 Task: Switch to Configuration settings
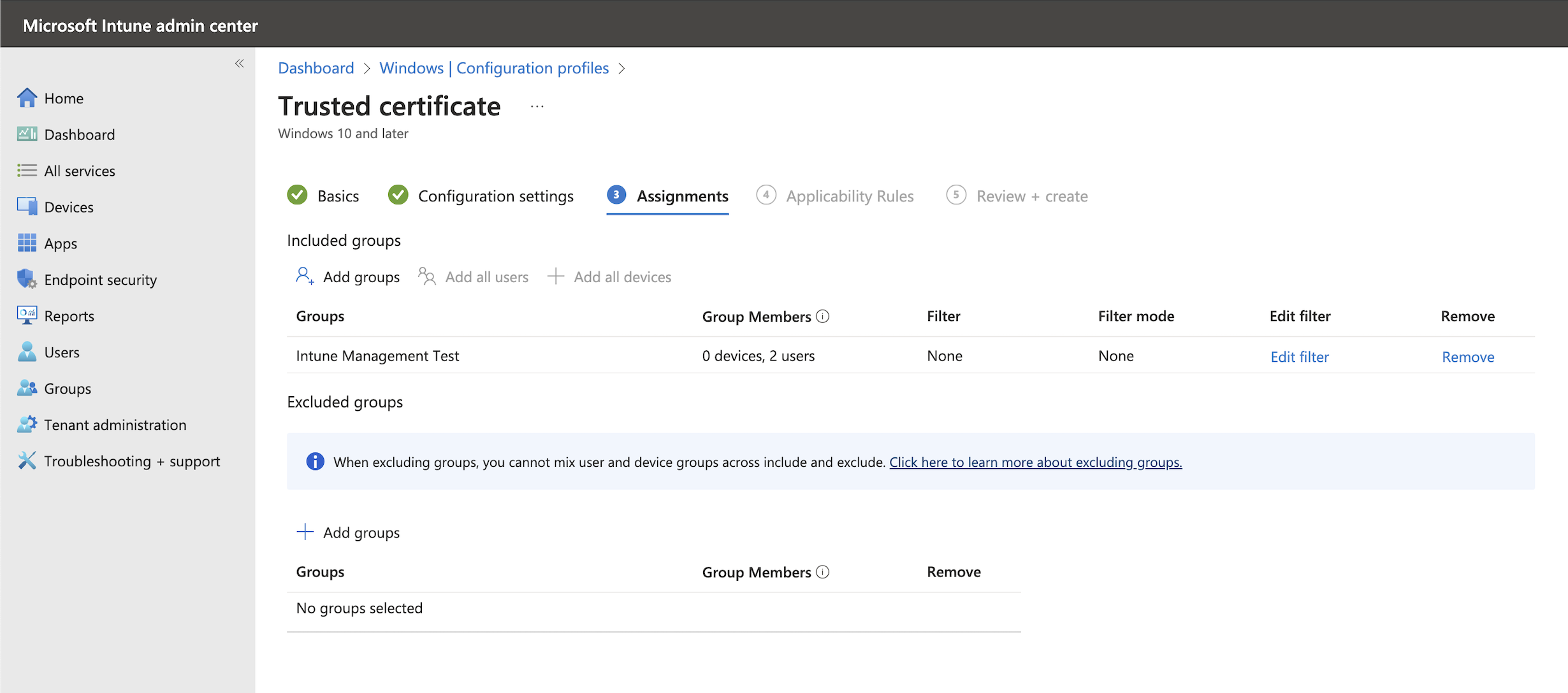click(x=495, y=196)
